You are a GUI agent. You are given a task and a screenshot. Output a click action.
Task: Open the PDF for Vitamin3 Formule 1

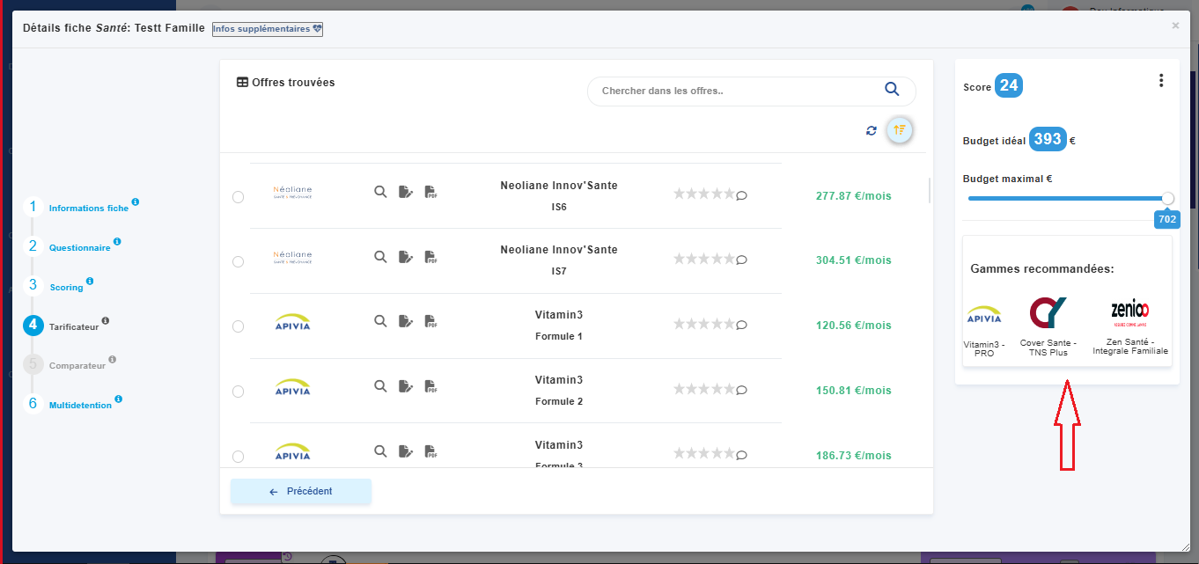430,322
